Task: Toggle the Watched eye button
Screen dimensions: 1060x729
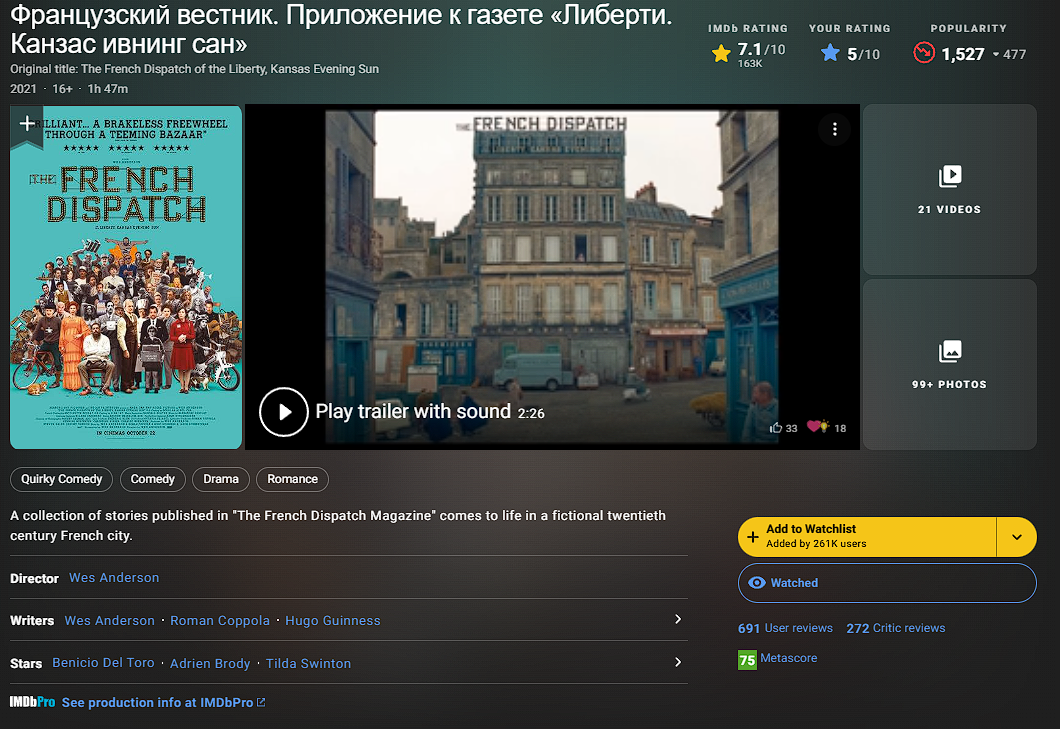Action: point(887,583)
